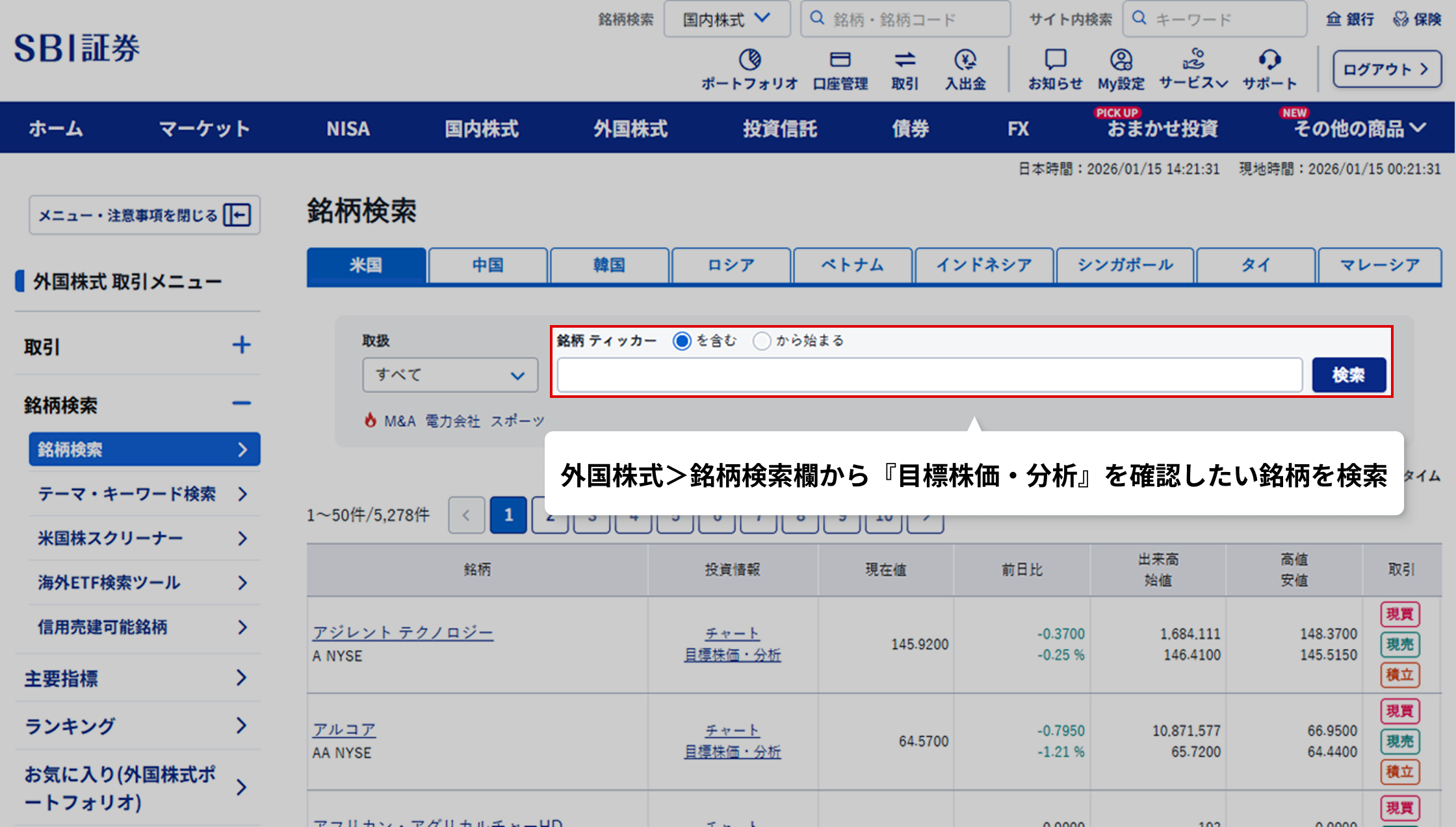Viewport: 1456px width, 827px height.
Task: Switch to the 中国 country tab
Action: (x=487, y=265)
